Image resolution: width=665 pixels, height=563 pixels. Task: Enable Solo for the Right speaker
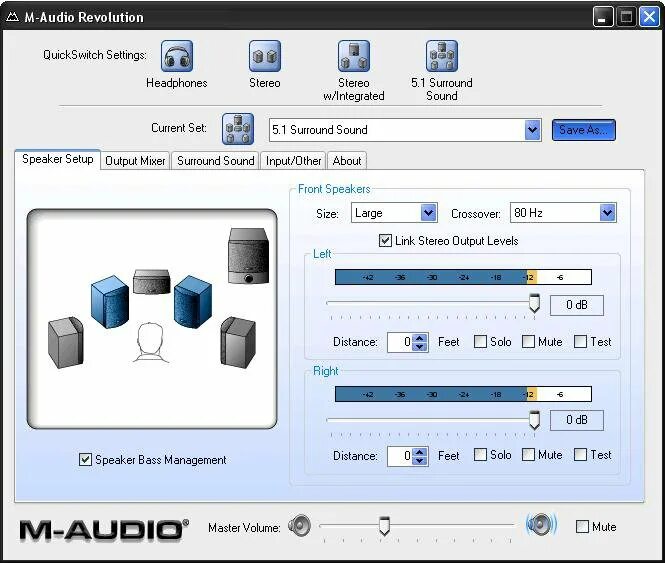point(480,455)
